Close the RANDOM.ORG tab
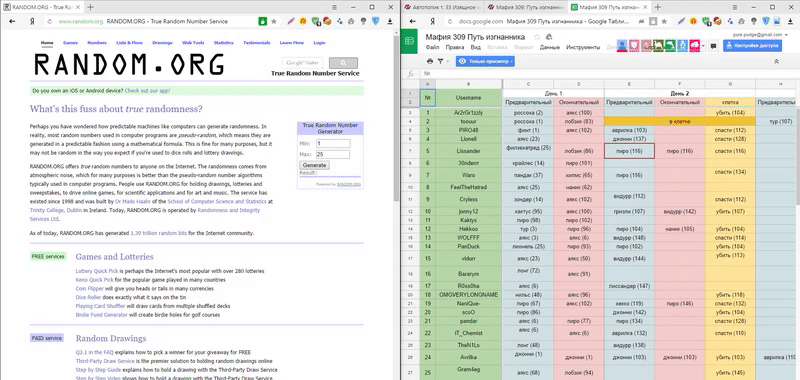The image size is (800, 380). click(x=78, y=7)
